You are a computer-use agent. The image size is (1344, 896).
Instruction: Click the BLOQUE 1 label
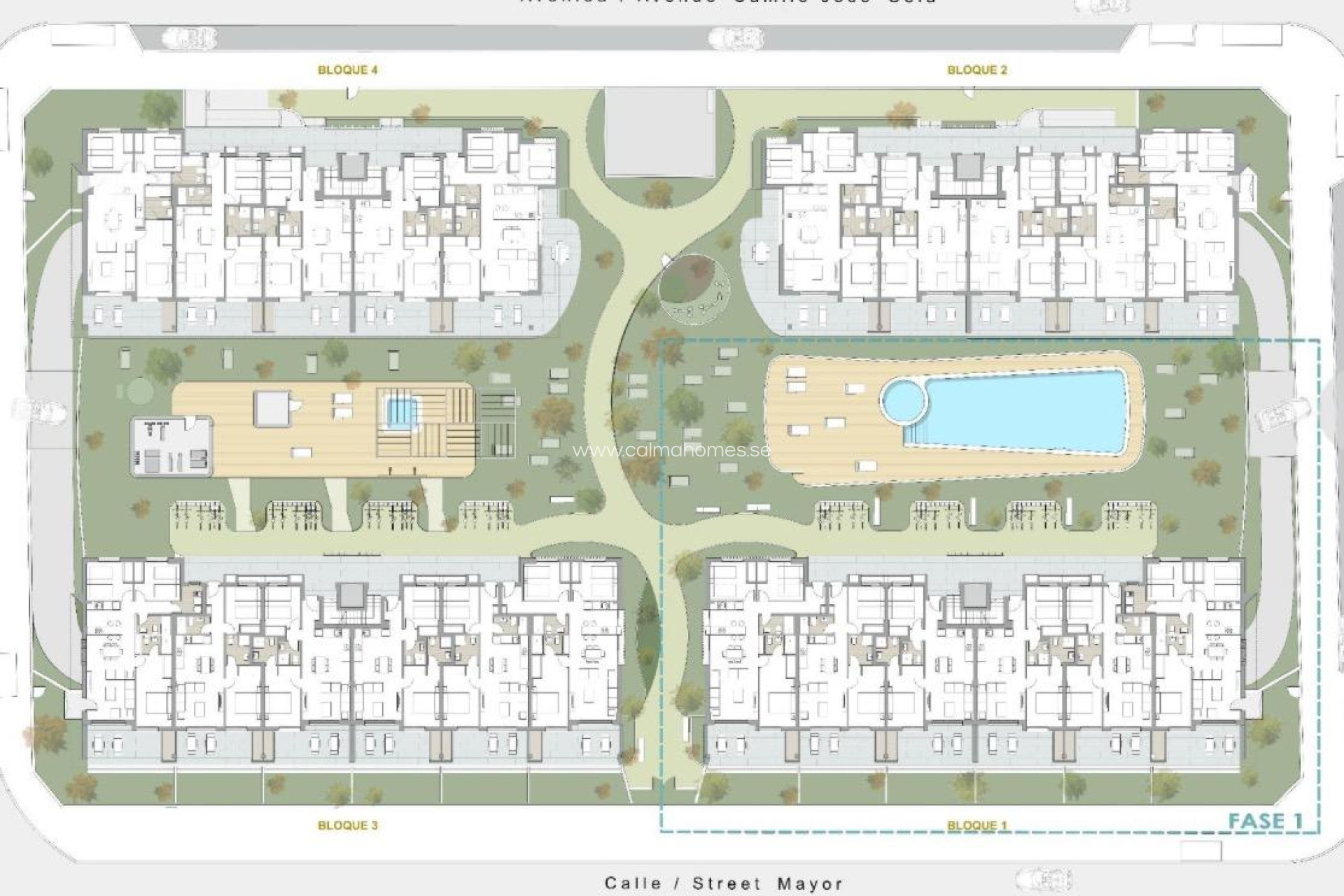[976, 825]
